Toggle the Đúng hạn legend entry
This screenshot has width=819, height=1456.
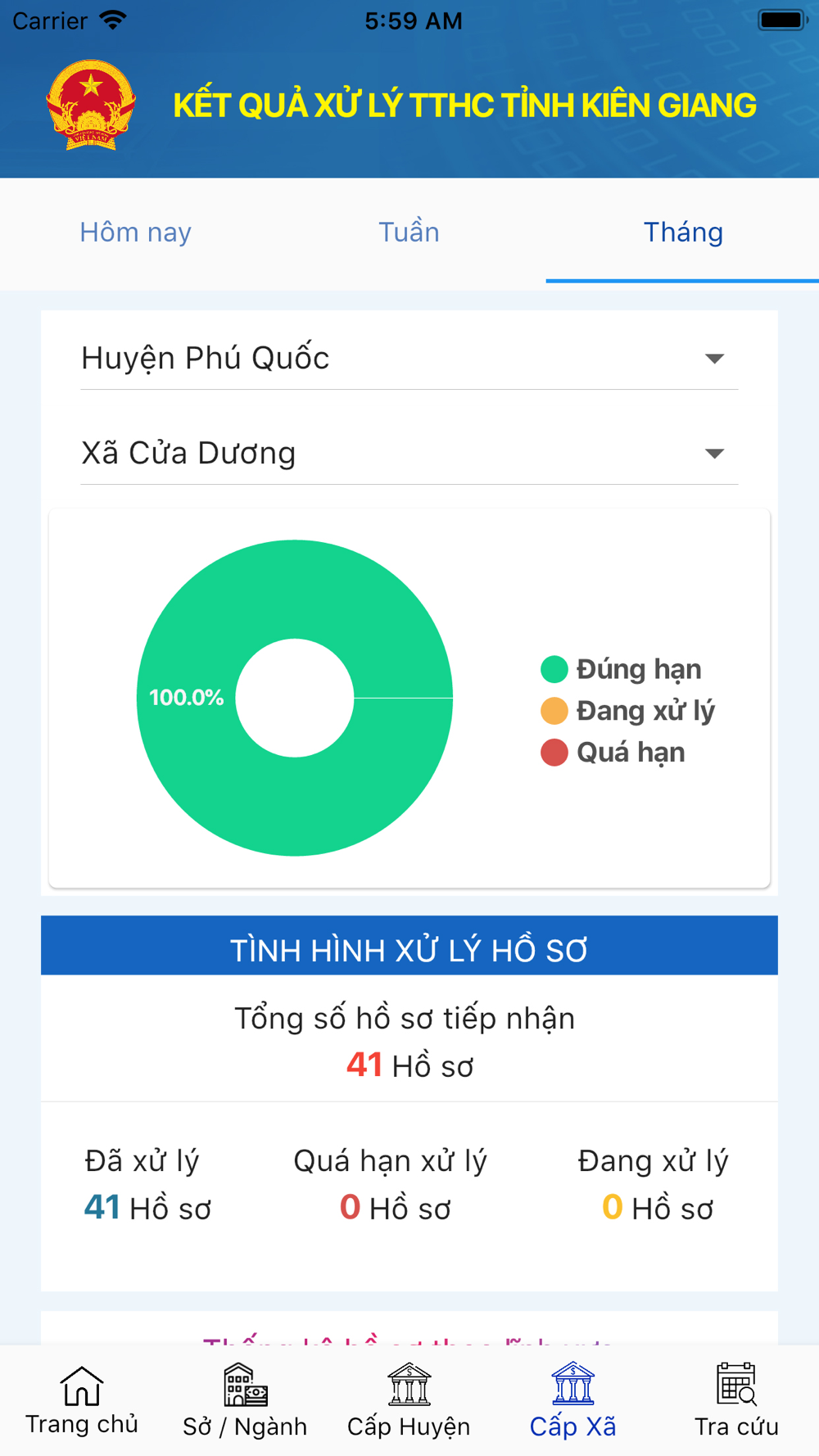coord(622,669)
